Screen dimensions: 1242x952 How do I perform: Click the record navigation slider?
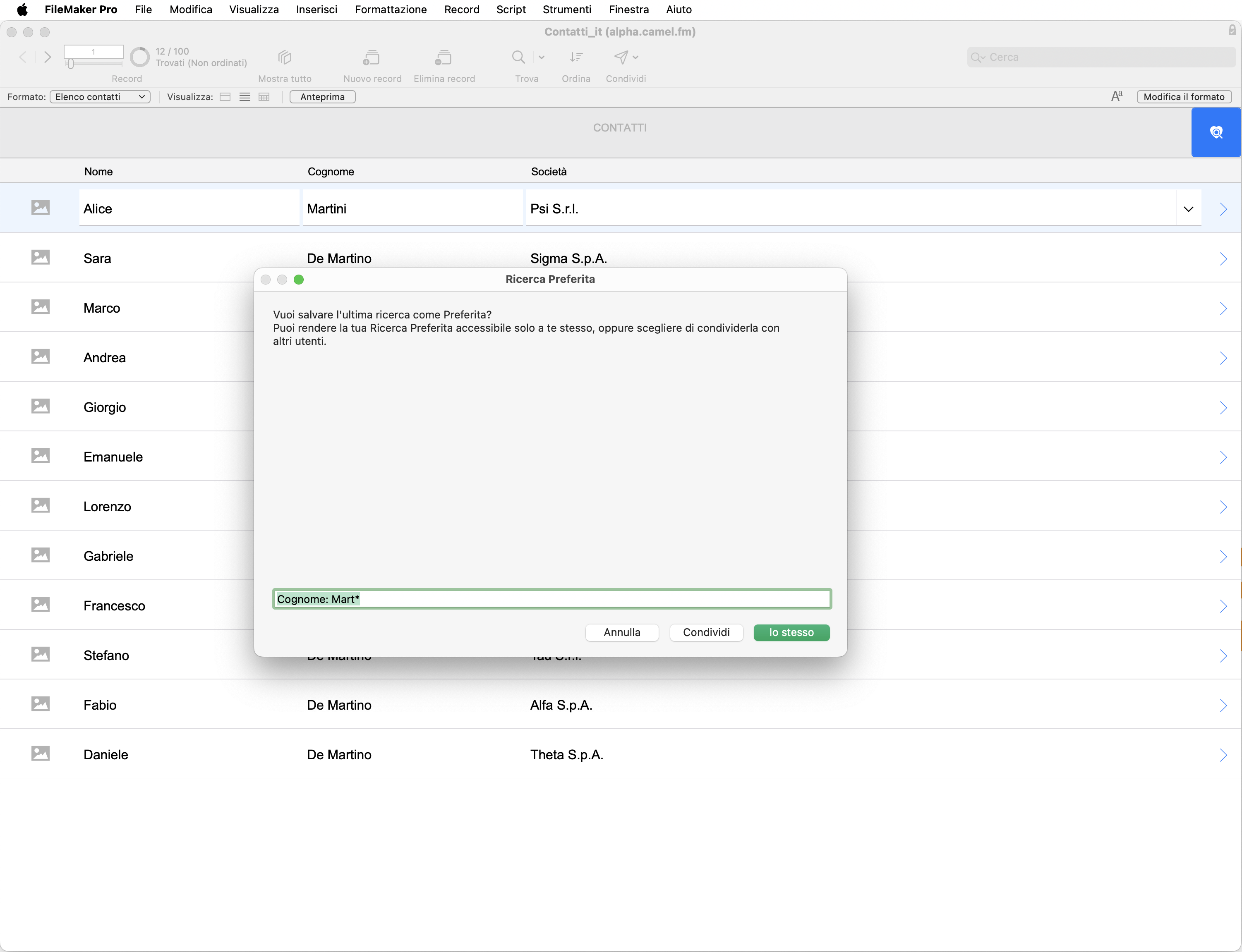point(71,64)
